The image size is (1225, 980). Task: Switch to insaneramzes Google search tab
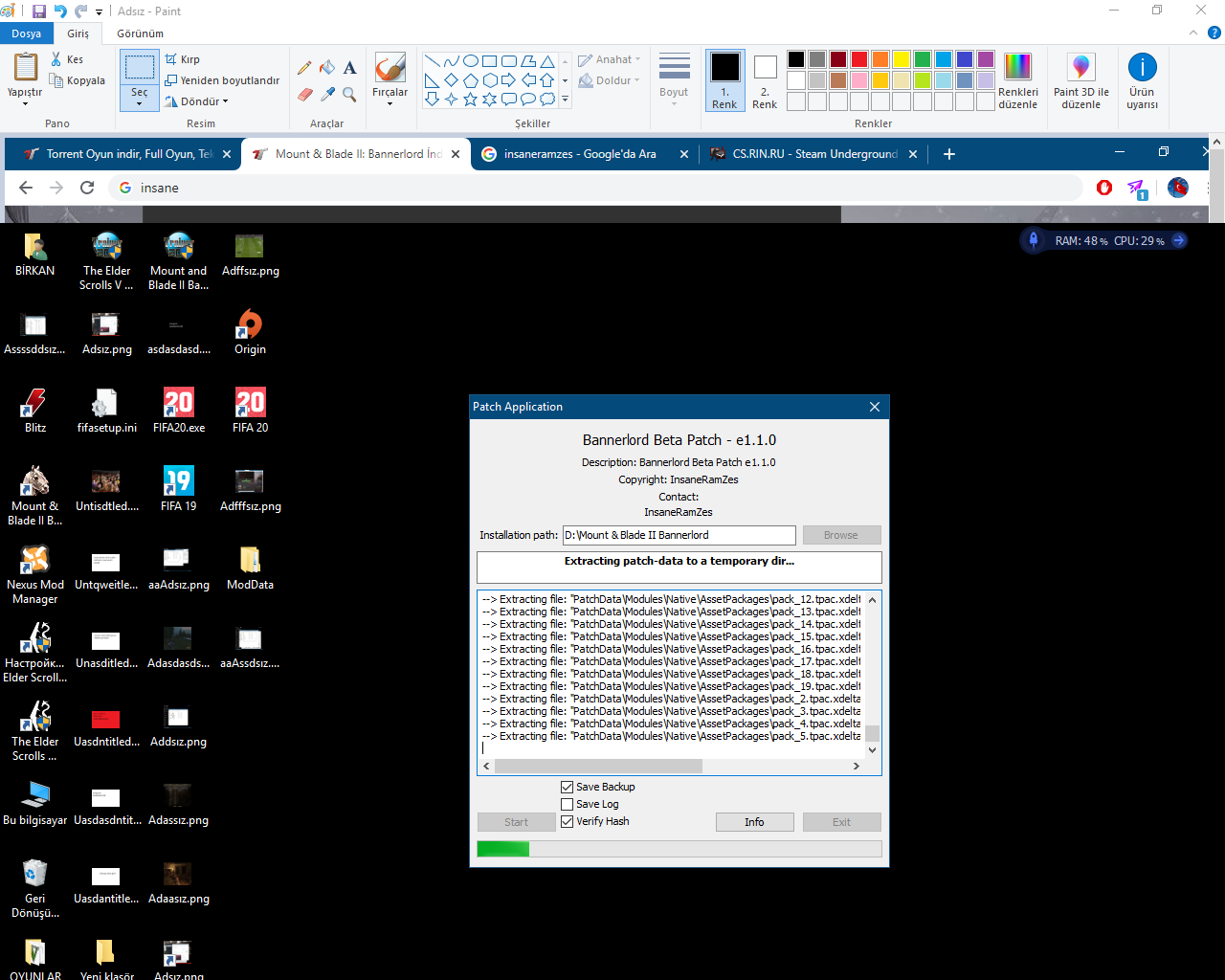coord(584,154)
